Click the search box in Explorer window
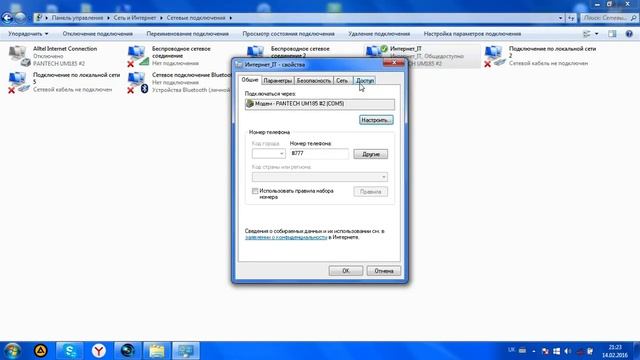The width and height of the screenshot is (640, 360). [609, 18]
